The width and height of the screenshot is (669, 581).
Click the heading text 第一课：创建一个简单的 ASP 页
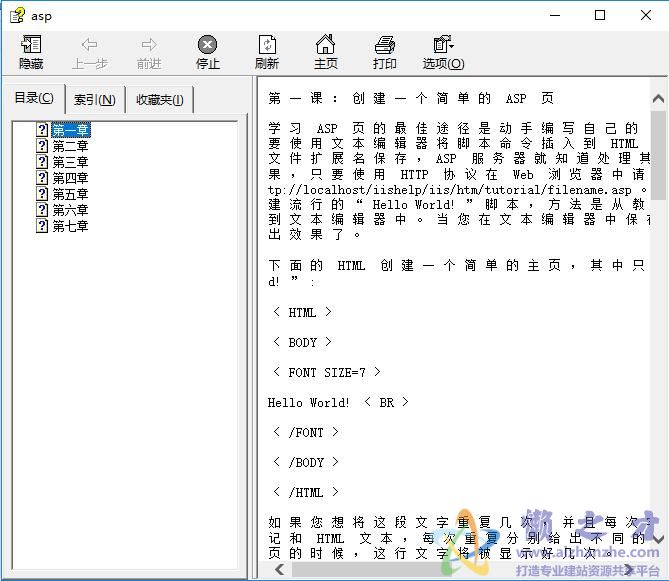click(410, 99)
